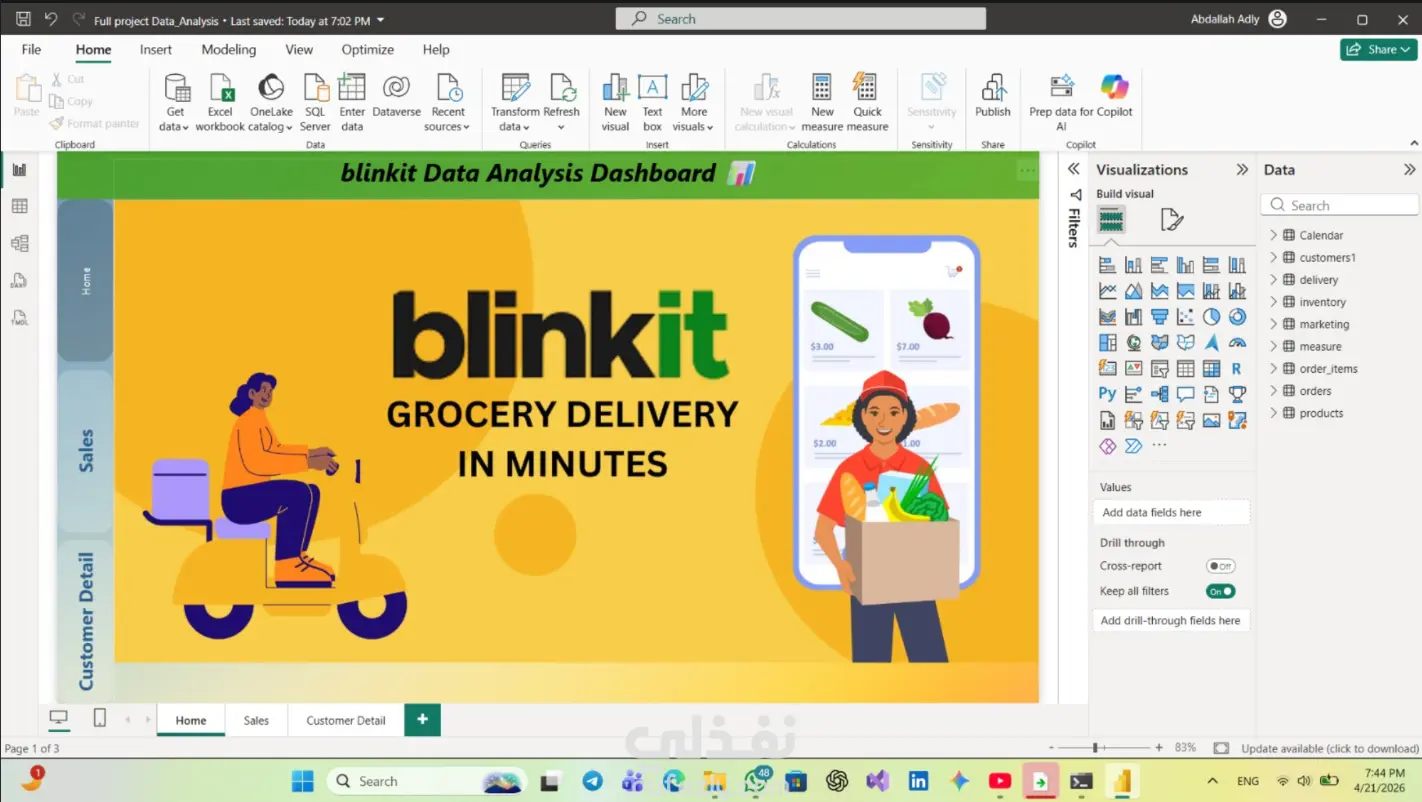The width and height of the screenshot is (1422, 802).
Task: Expand the order_items table
Action: [1273, 368]
